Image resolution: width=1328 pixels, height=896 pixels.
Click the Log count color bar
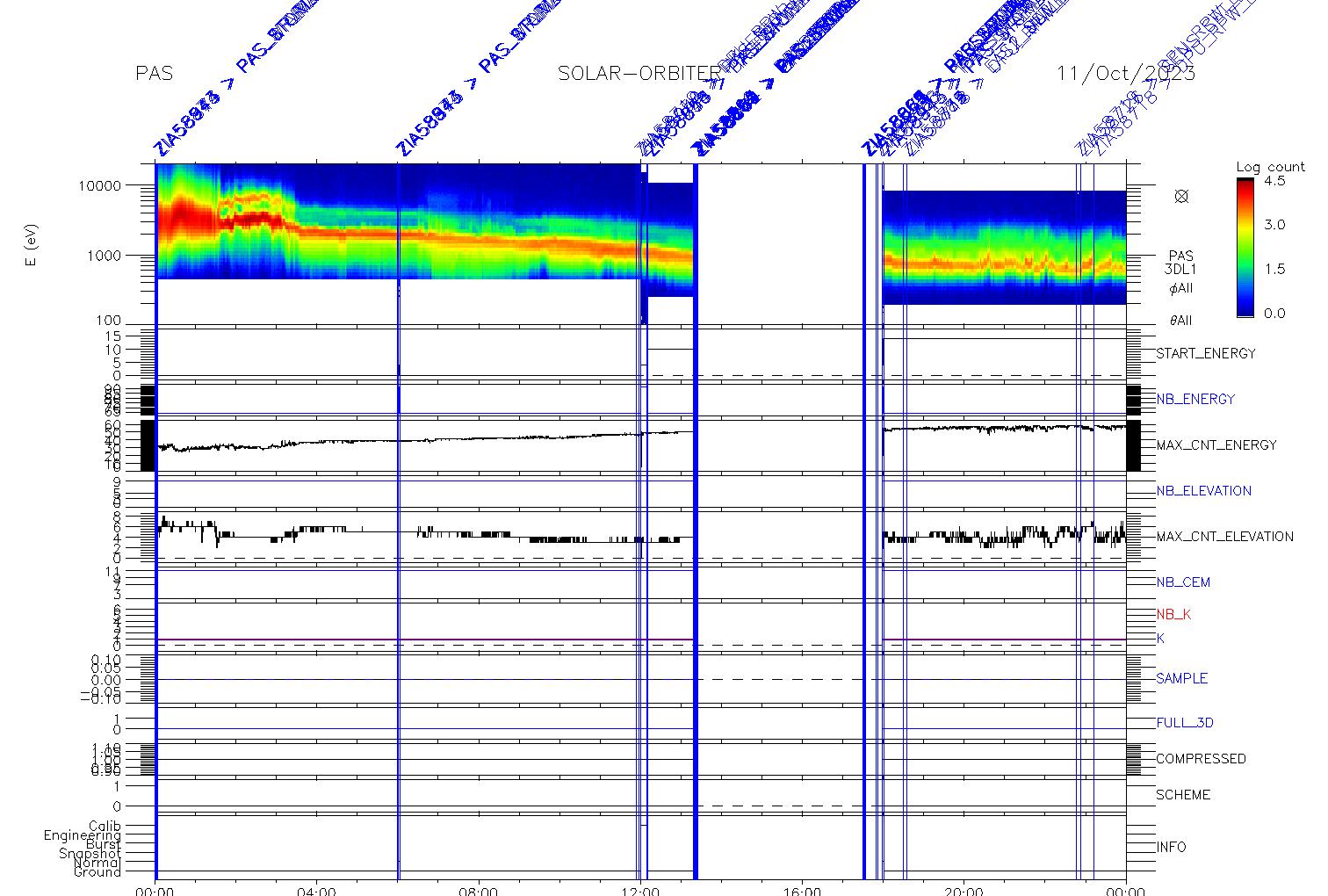tap(1245, 247)
